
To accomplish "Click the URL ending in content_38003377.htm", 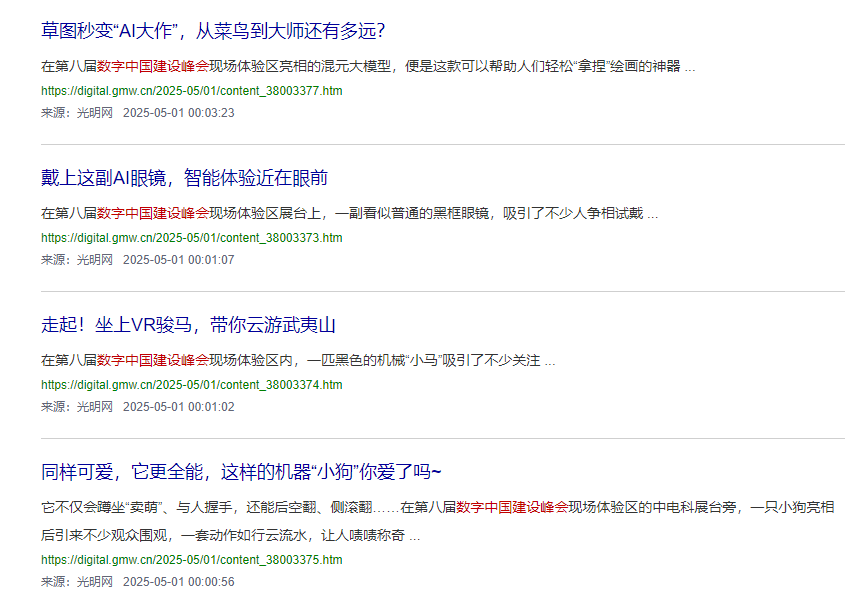I will click(191, 91).
